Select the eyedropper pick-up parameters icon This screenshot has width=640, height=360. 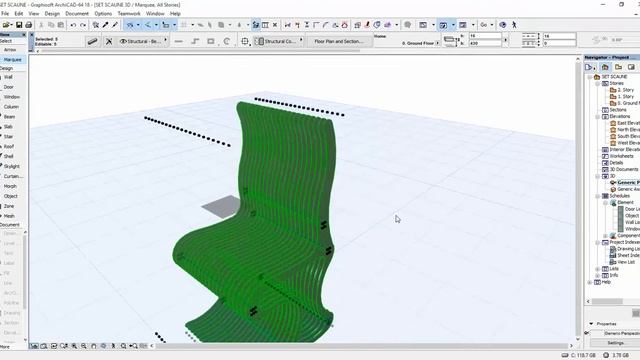point(106,25)
